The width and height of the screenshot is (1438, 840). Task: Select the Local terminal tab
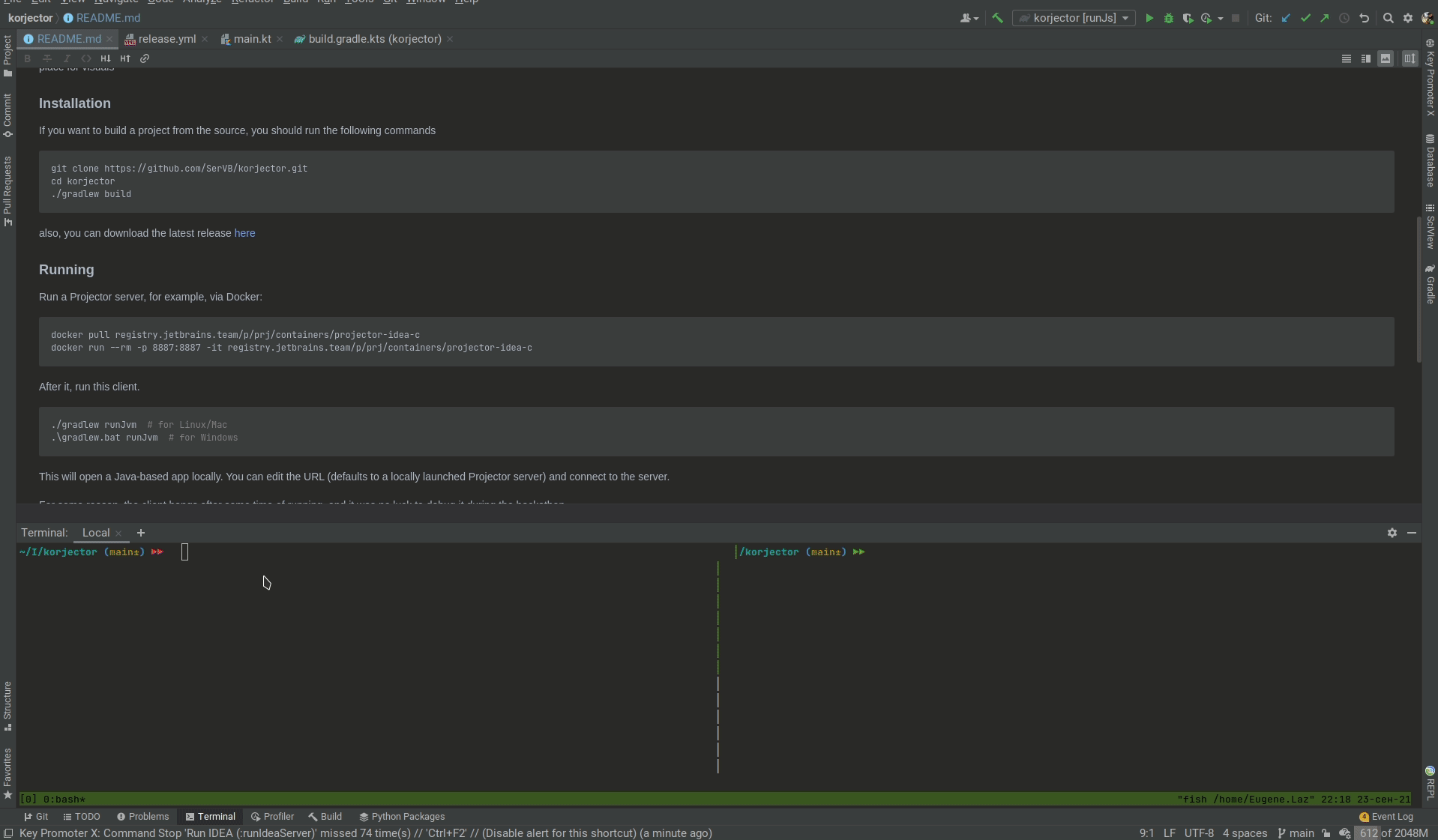click(95, 533)
